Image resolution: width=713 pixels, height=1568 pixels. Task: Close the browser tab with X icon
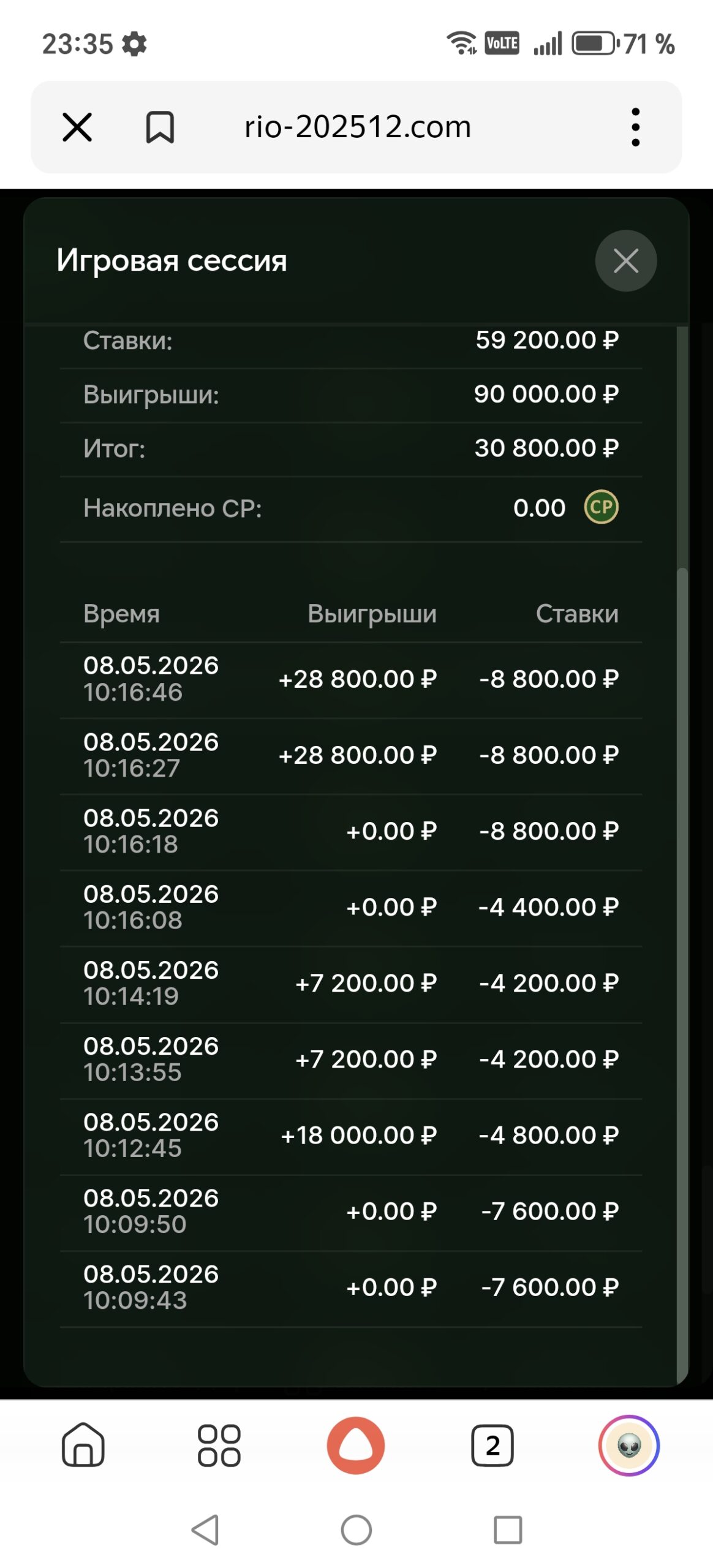(x=77, y=127)
